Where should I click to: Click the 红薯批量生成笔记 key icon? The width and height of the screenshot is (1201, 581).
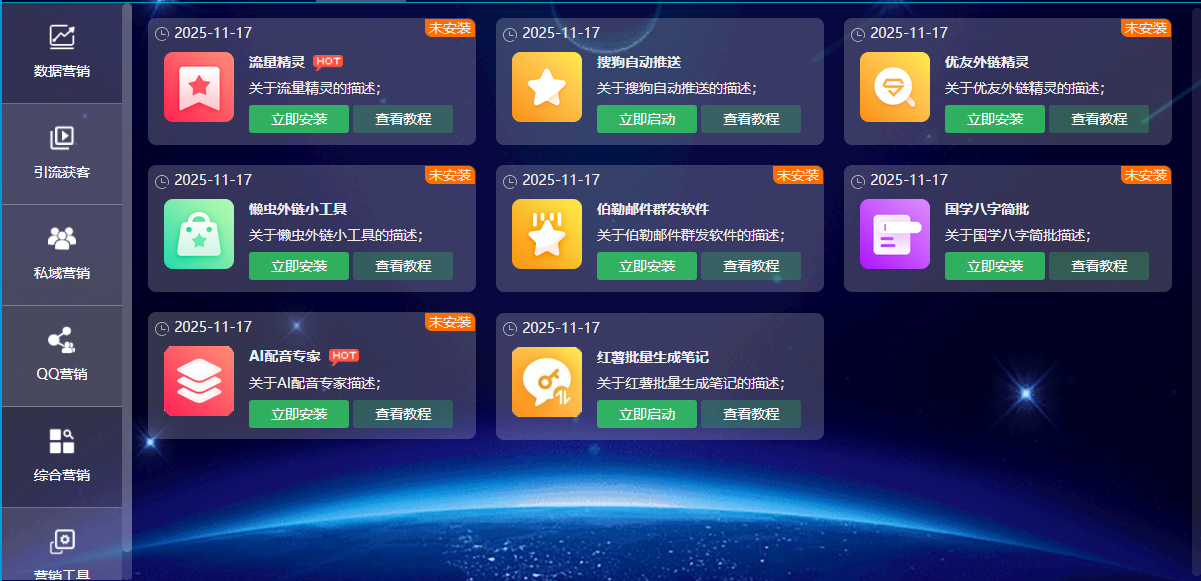point(547,381)
